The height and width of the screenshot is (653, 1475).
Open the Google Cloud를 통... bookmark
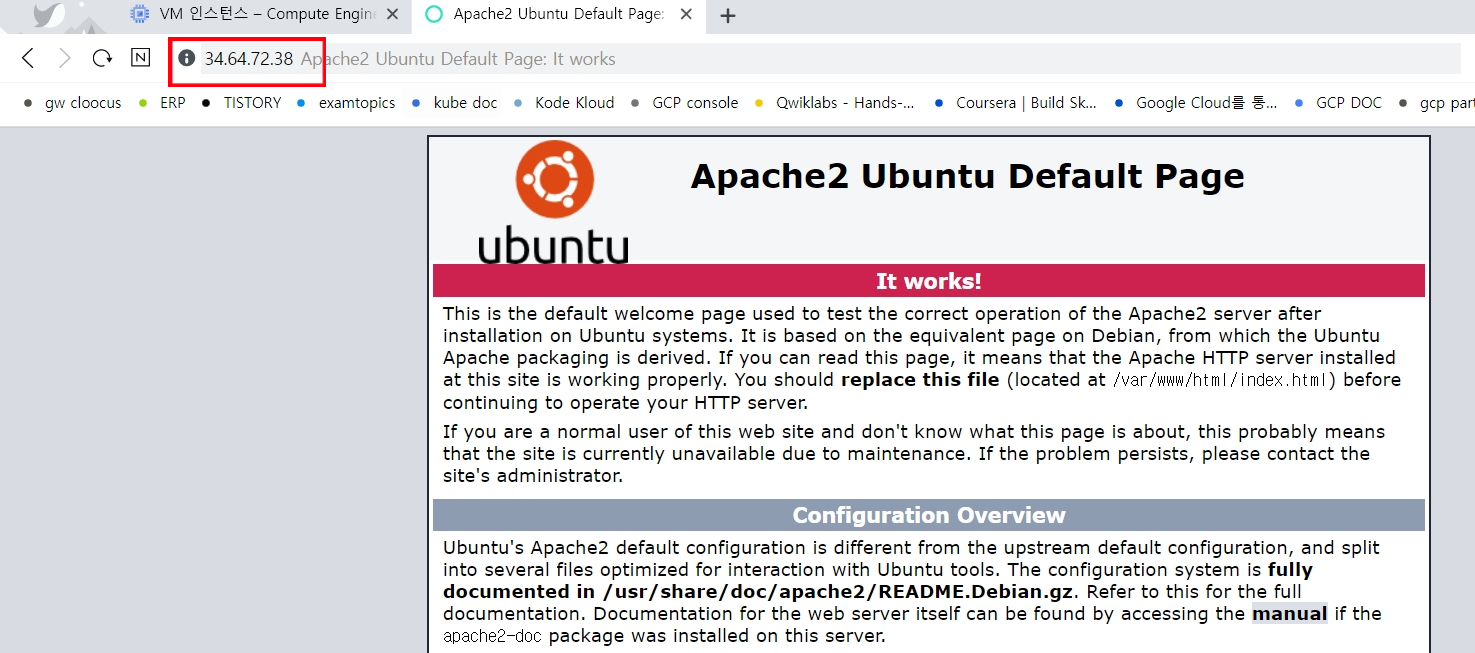click(1195, 103)
